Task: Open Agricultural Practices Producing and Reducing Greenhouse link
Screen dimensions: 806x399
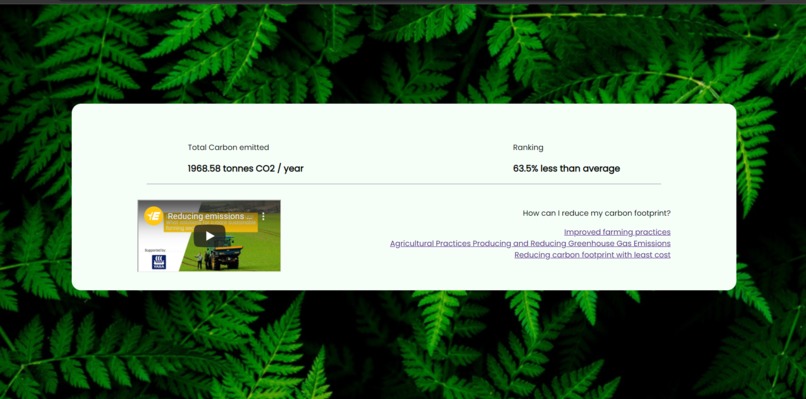Action: (x=530, y=244)
